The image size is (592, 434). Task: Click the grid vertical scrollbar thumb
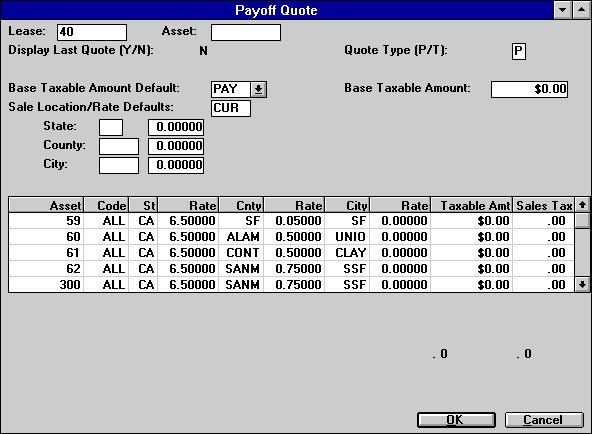[x=582, y=220]
